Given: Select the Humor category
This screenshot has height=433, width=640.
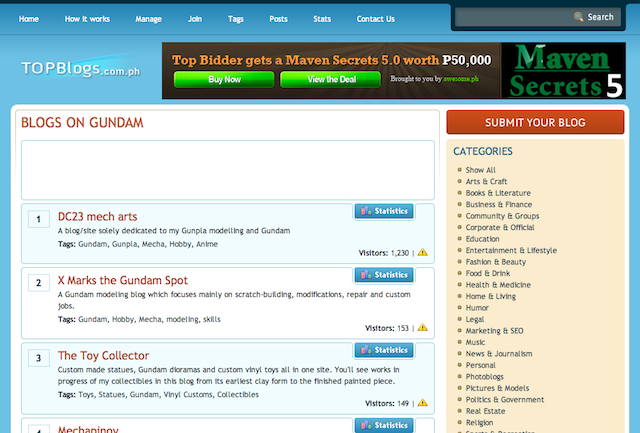Looking at the screenshot, I should pyautogui.click(x=477, y=308).
